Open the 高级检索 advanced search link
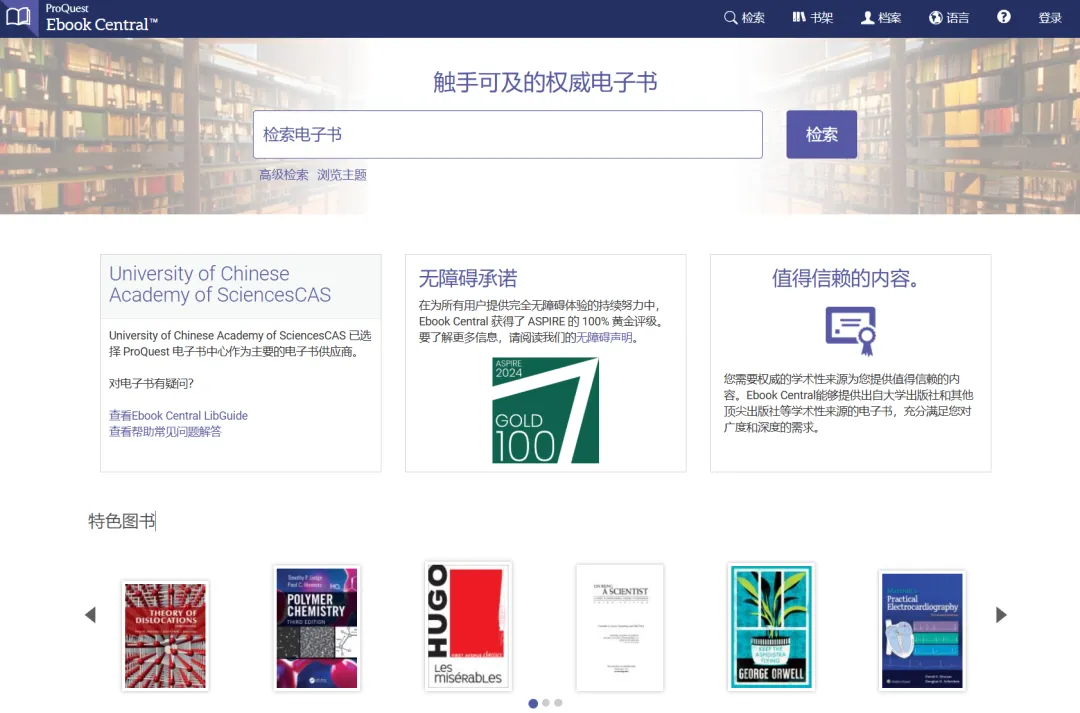Image resolution: width=1080 pixels, height=713 pixels. coord(284,175)
